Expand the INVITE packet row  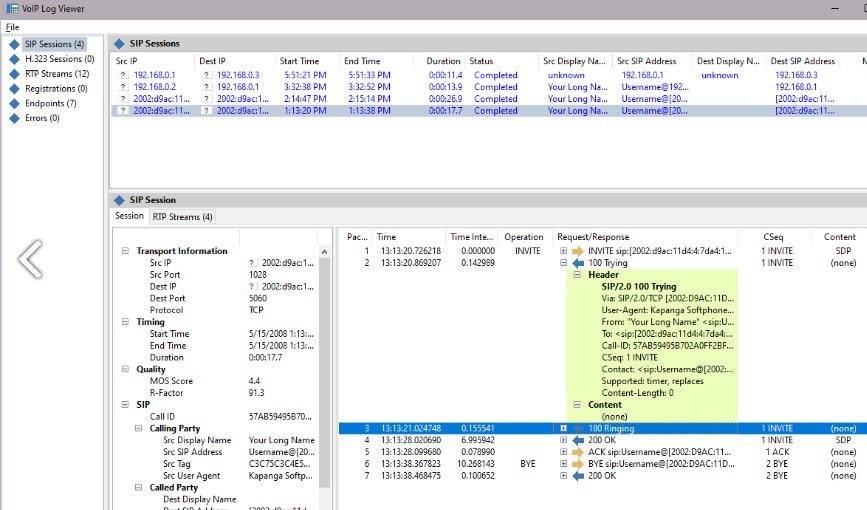pyautogui.click(x=564, y=250)
